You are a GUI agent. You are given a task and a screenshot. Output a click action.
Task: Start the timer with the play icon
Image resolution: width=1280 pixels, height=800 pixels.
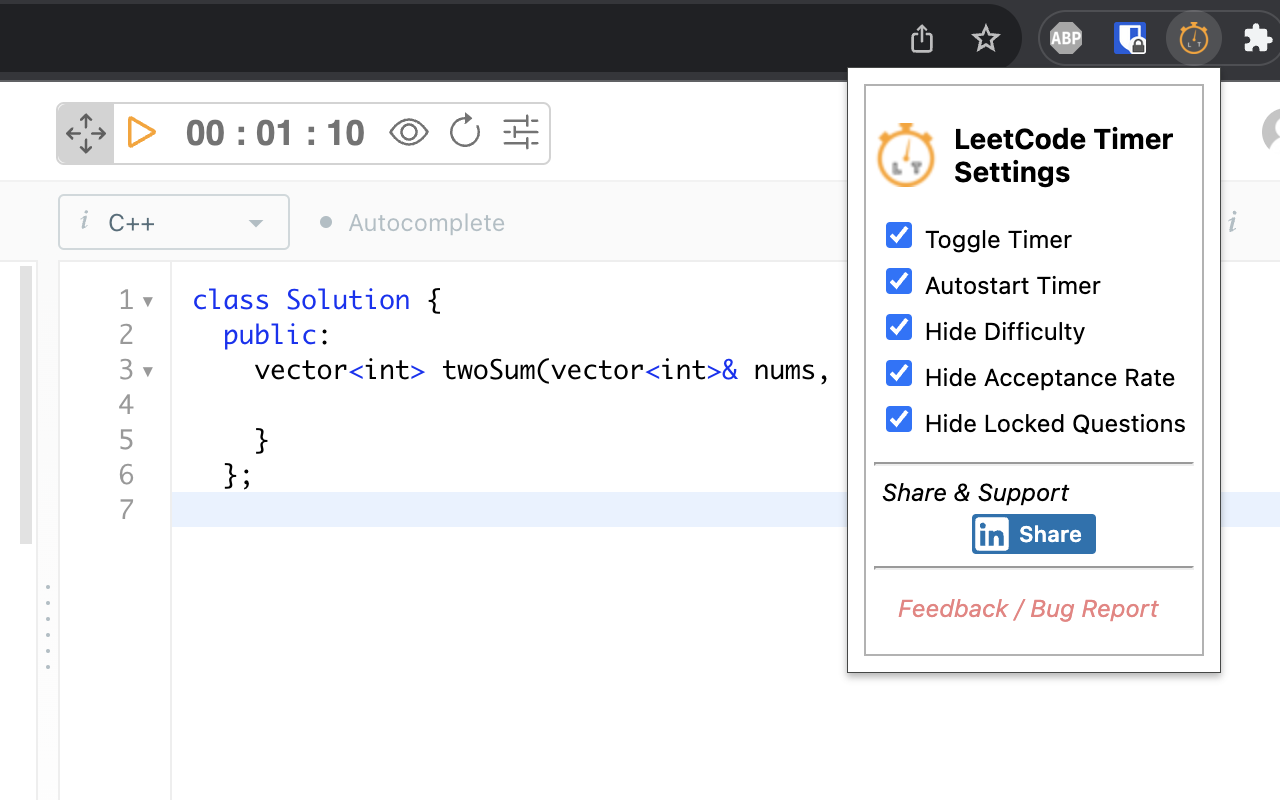pos(142,132)
